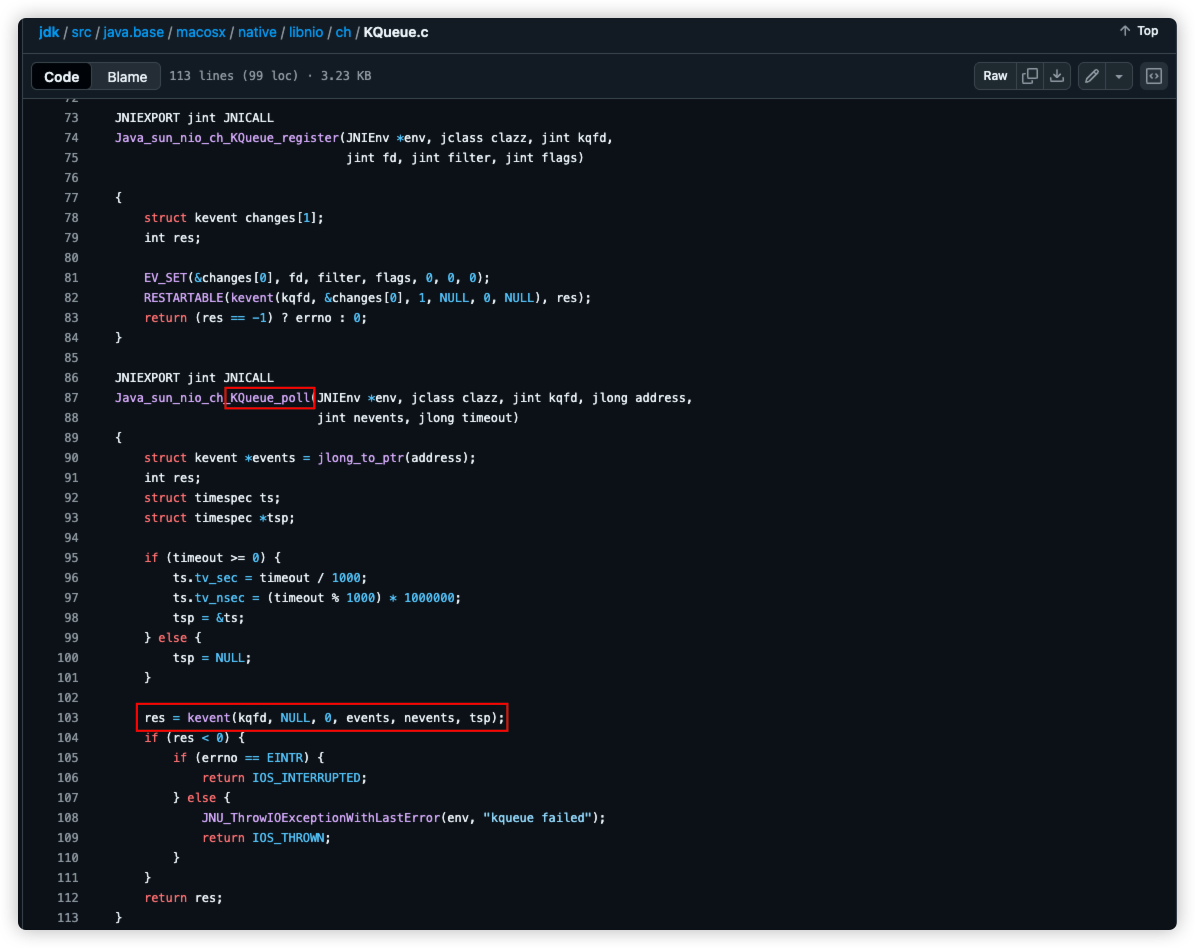
Task: Switch to the Blame tab
Action: tap(127, 76)
